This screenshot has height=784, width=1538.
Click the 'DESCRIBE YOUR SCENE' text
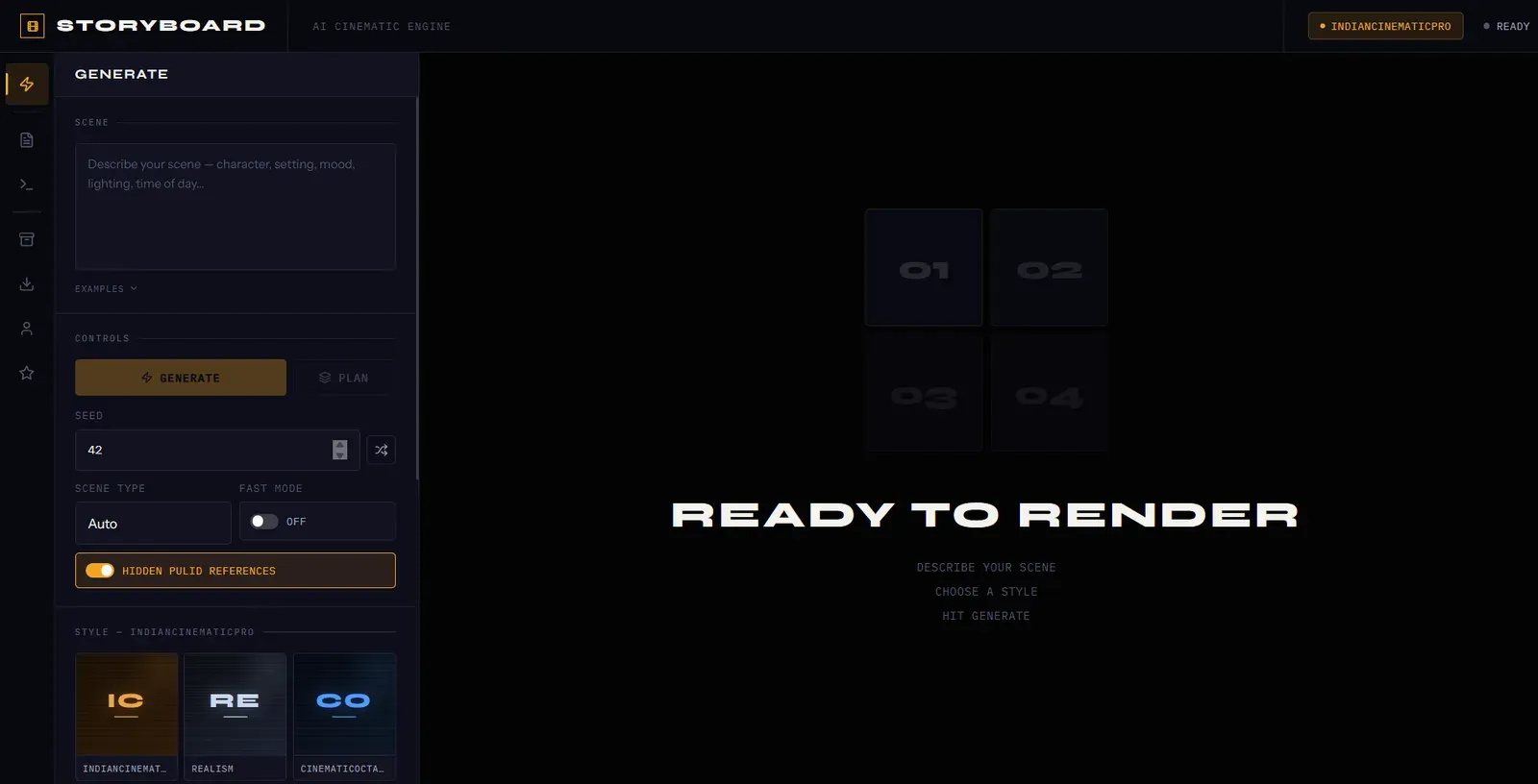tap(986, 568)
